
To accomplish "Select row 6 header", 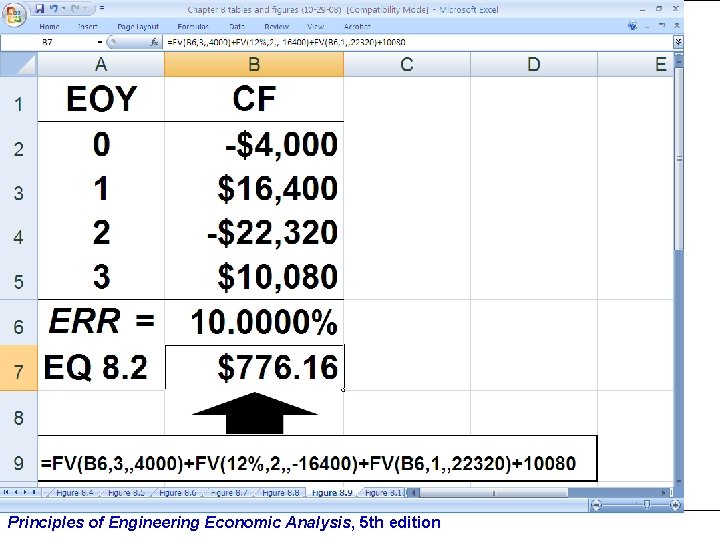I will coord(18,322).
